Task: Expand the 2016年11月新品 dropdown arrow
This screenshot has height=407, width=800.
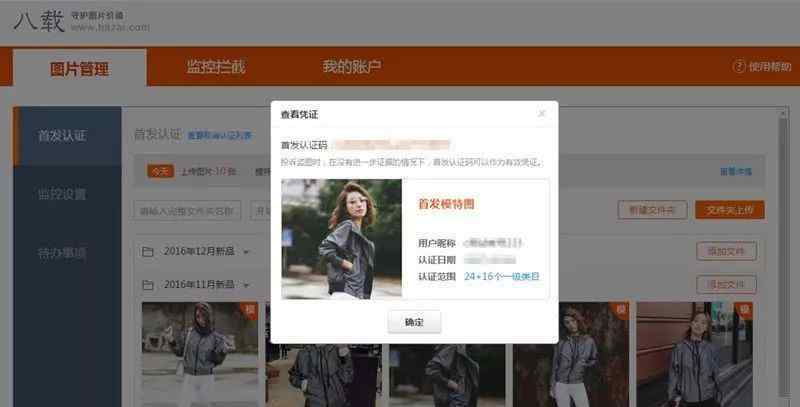Action: coord(246,285)
